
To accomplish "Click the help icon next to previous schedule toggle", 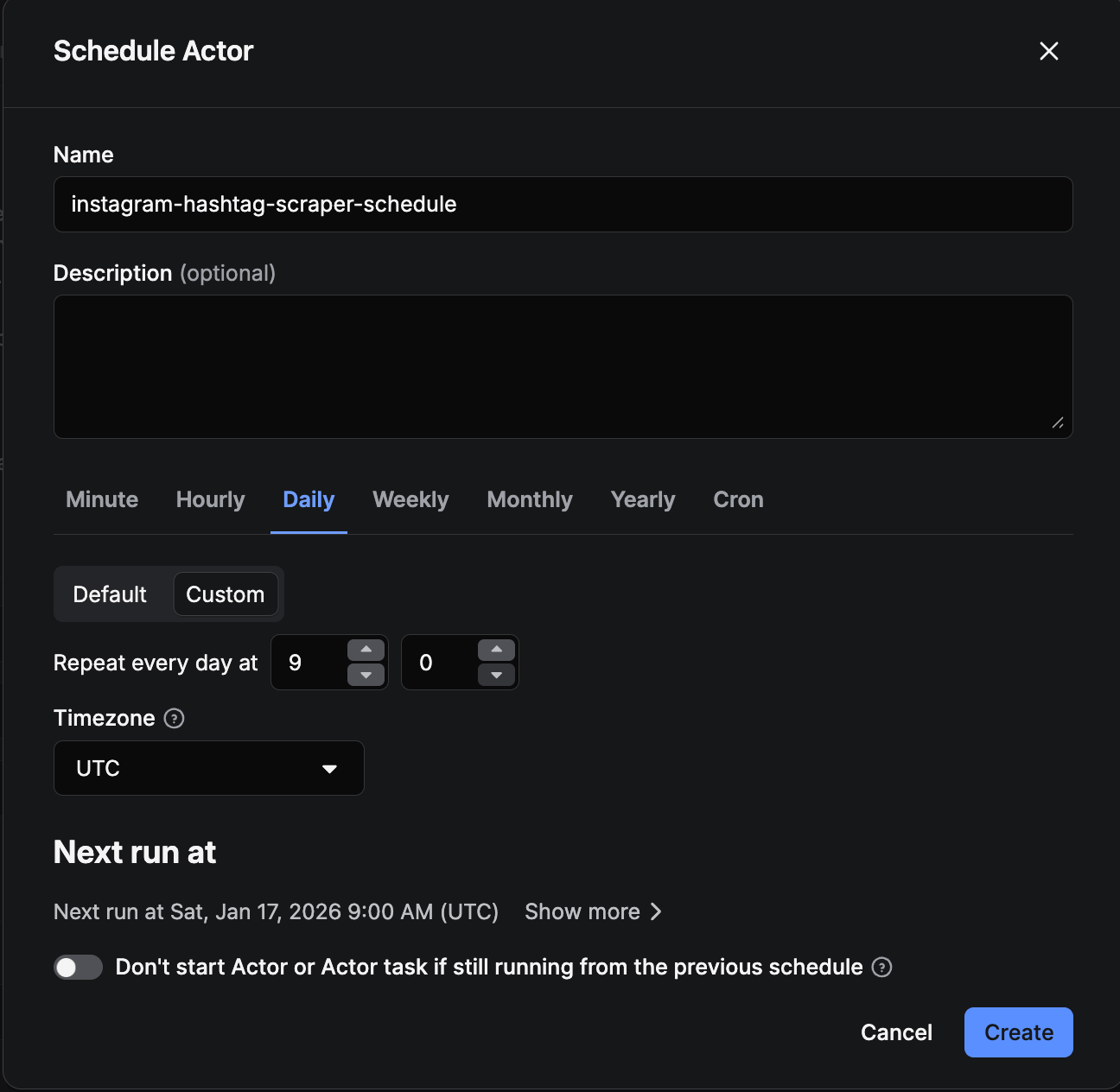I will tap(882, 968).
